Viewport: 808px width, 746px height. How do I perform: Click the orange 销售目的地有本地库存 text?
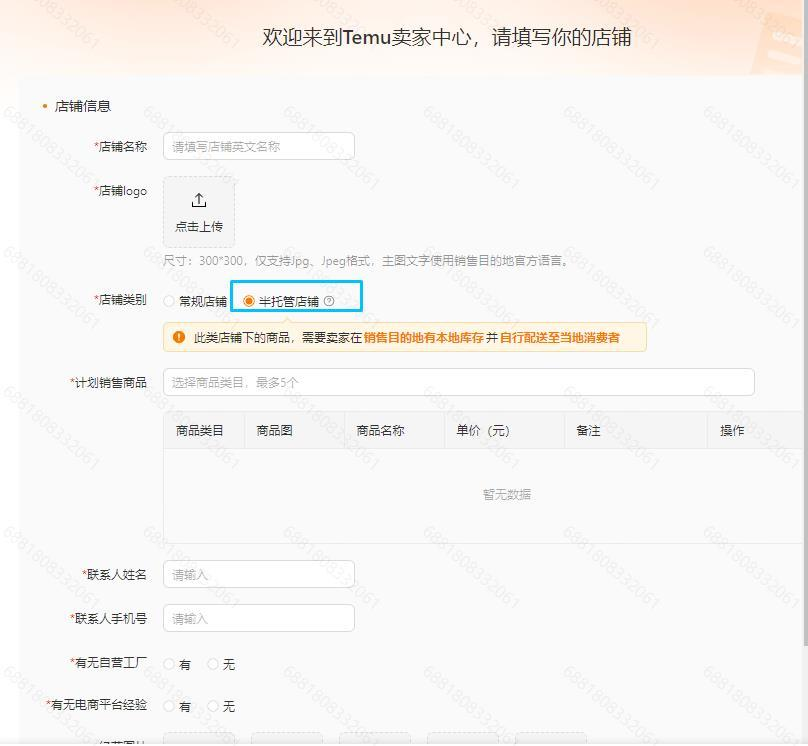(x=423, y=337)
